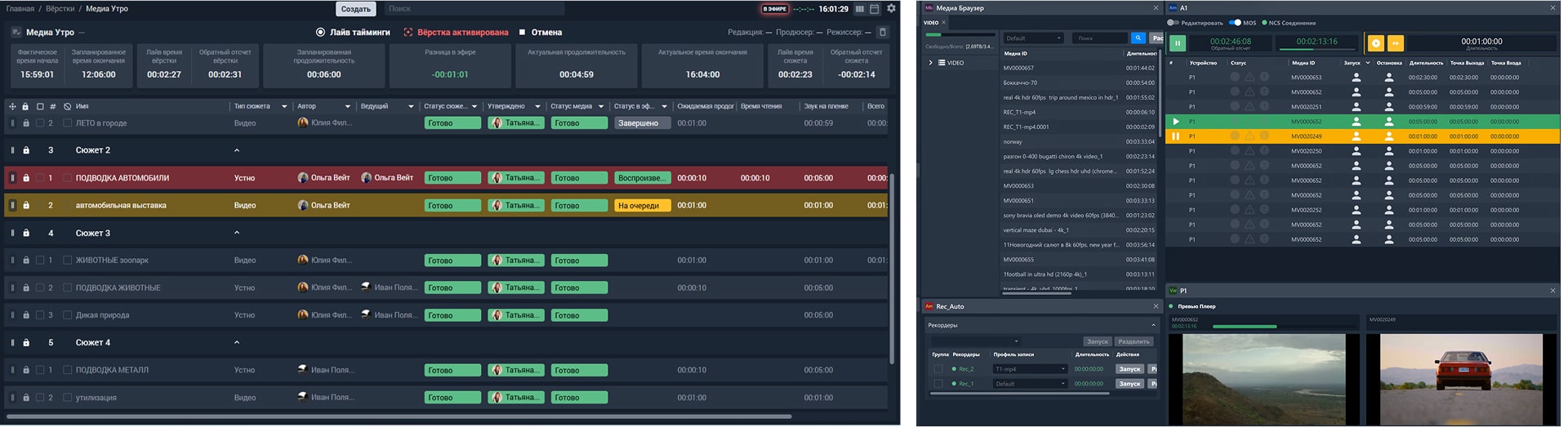Open Автор column filter dropdown
The width and height of the screenshot is (1568, 428).
pyautogui.click(x=348, y=106)
